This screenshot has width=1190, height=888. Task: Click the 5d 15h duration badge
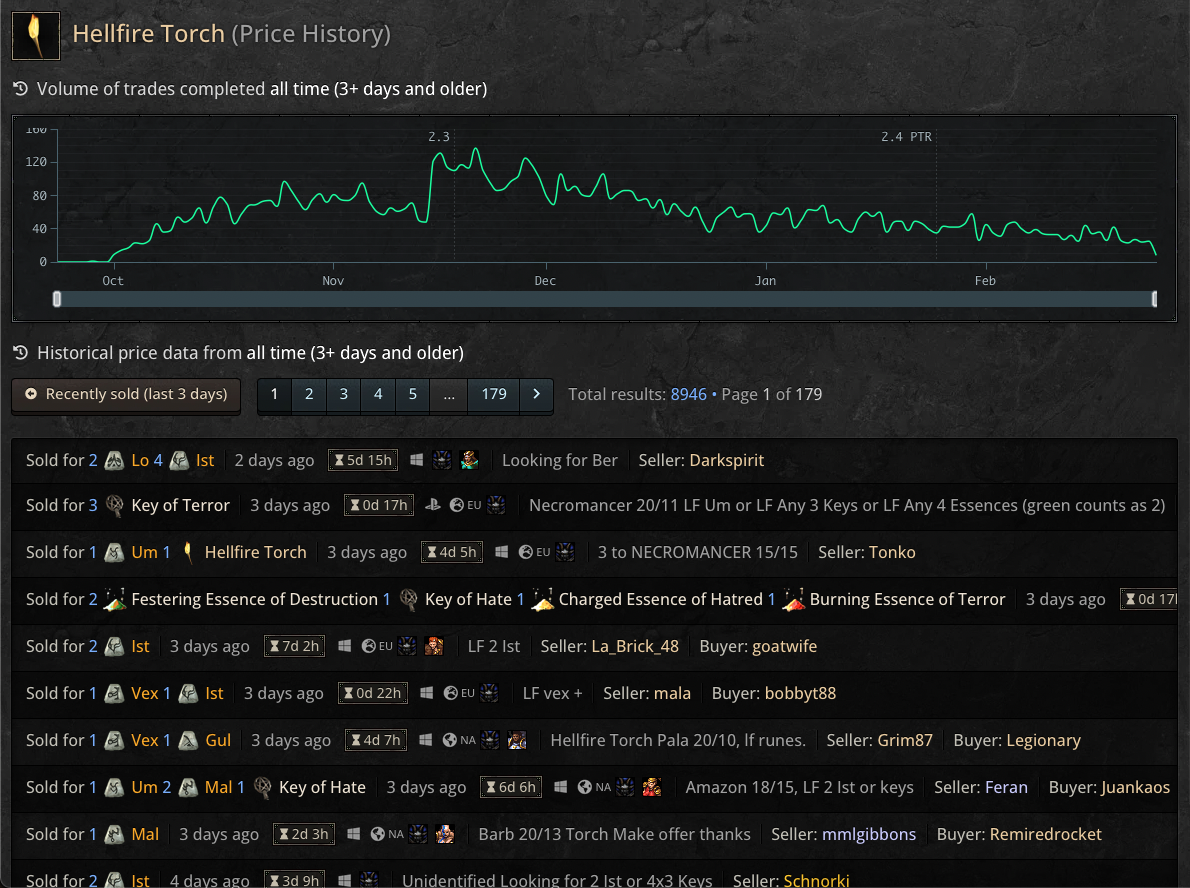click(363, 461)
